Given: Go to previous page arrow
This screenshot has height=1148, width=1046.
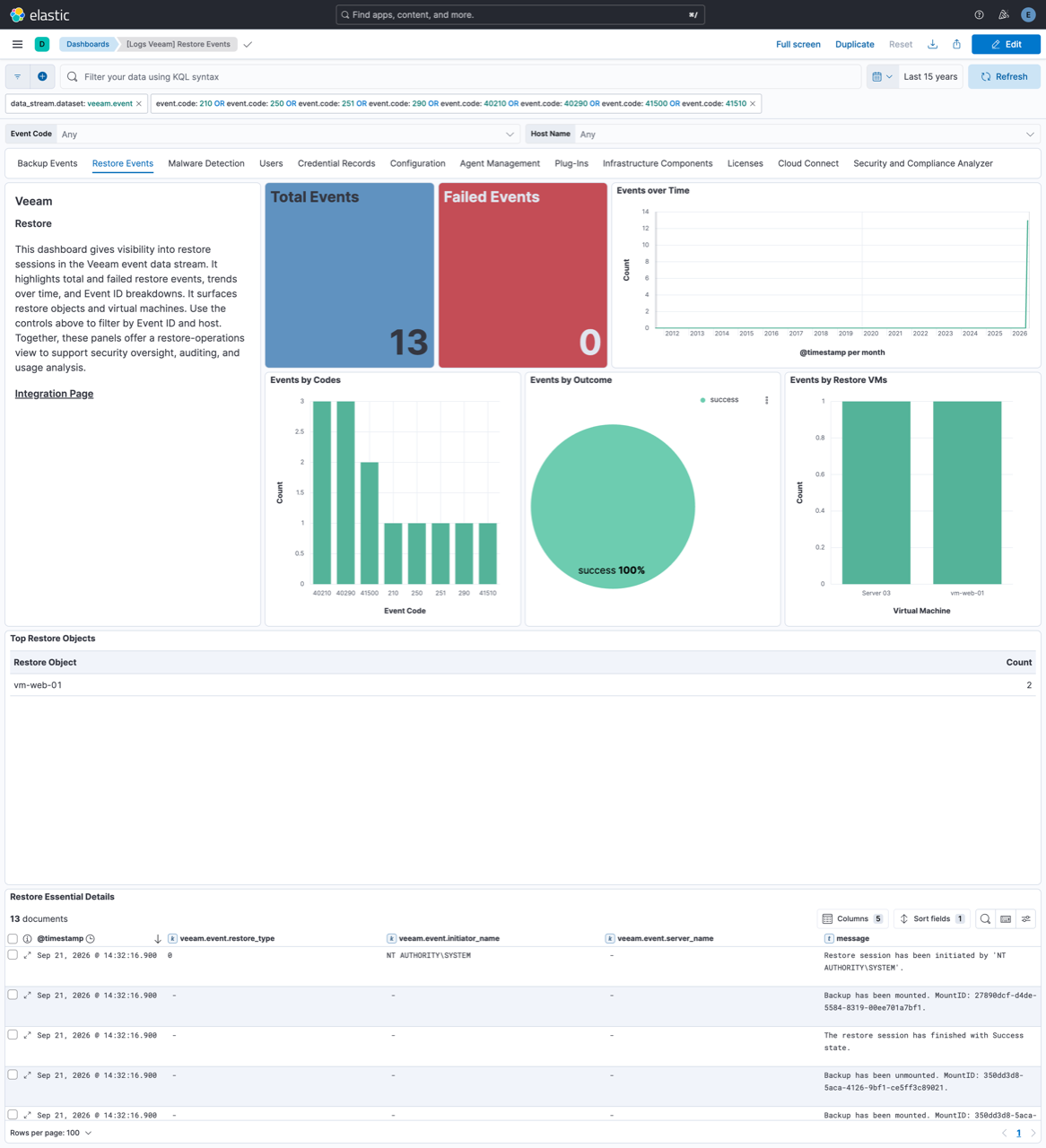Looking at the screenshot, I should (1004, 1134).
